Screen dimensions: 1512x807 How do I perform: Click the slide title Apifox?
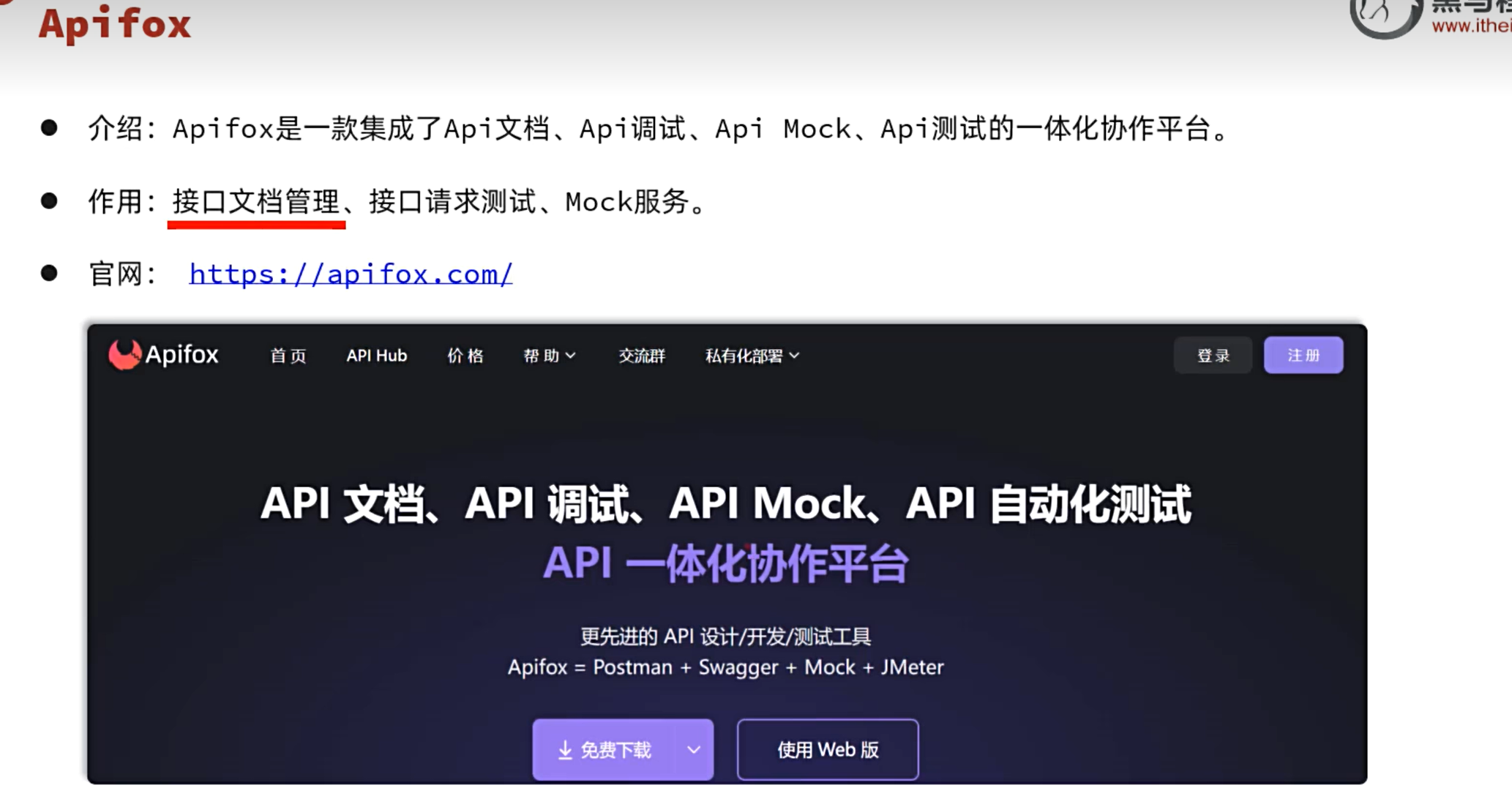click(x=115, y=24)
